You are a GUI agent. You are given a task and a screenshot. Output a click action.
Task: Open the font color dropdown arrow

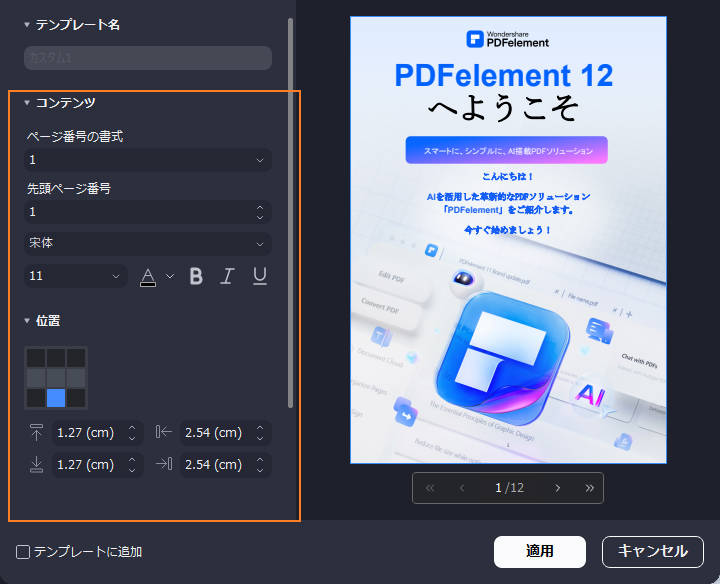170,276
